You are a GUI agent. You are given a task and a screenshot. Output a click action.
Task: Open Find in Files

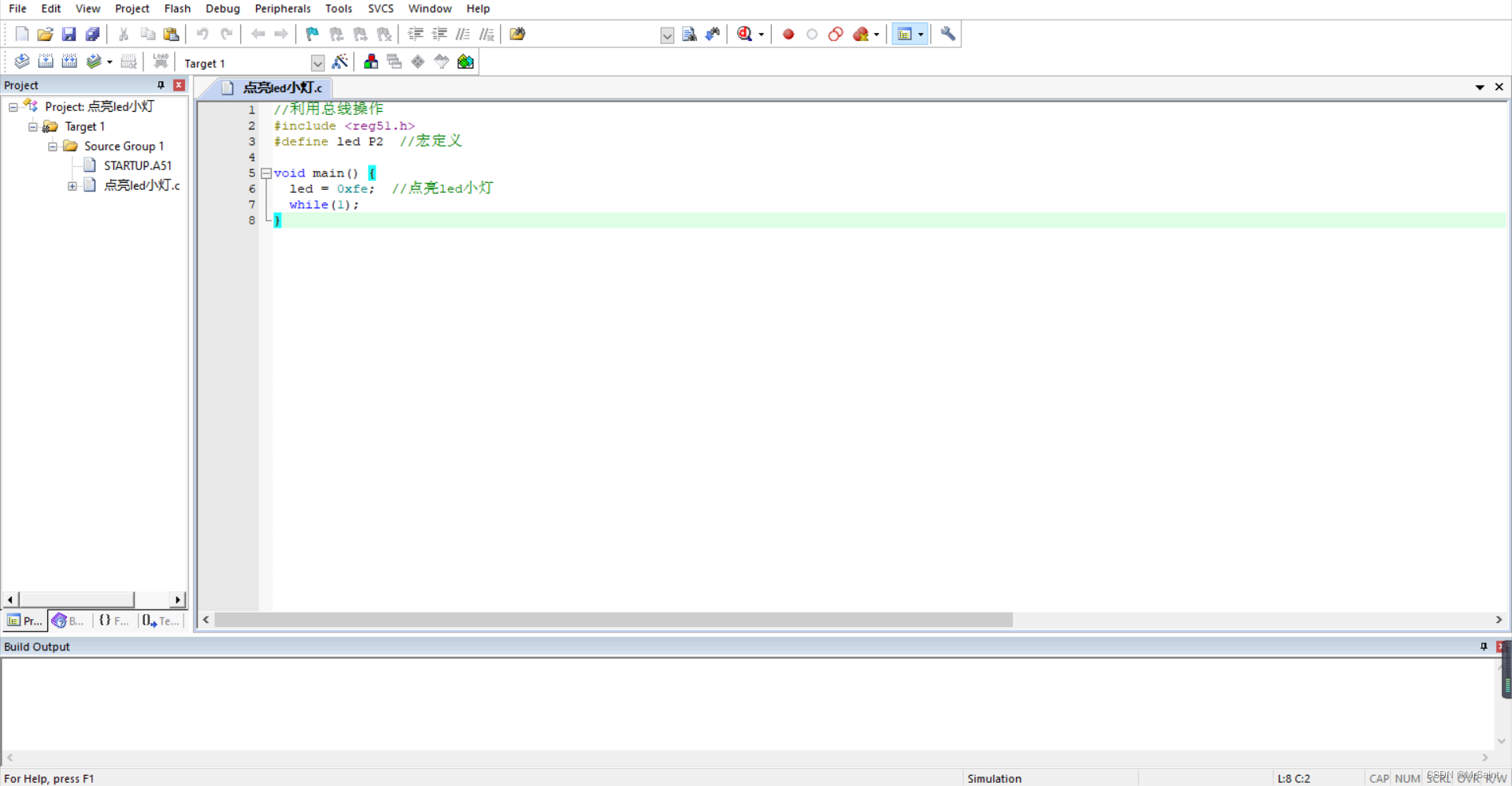coord(517,34)
